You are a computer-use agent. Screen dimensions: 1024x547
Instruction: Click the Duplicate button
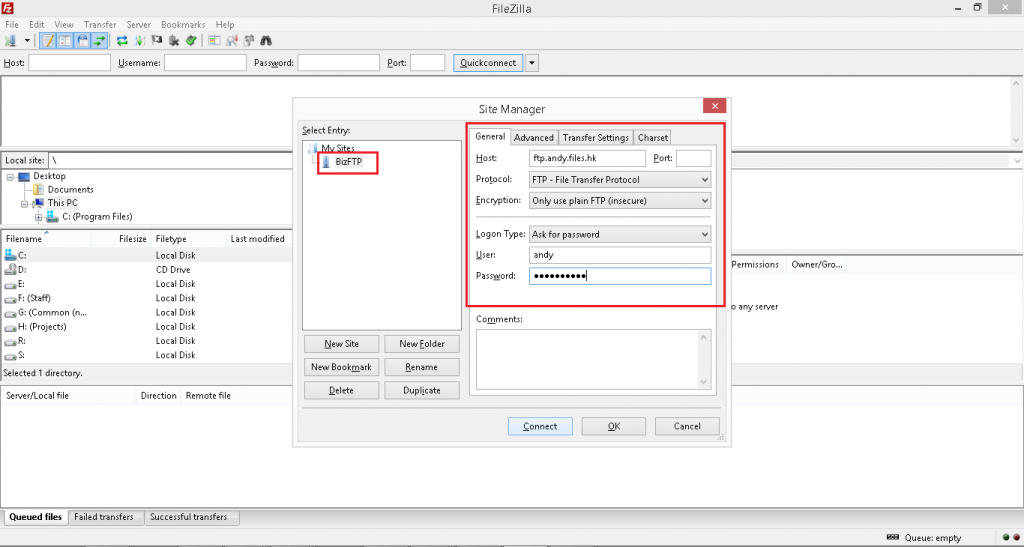(422, 390)
